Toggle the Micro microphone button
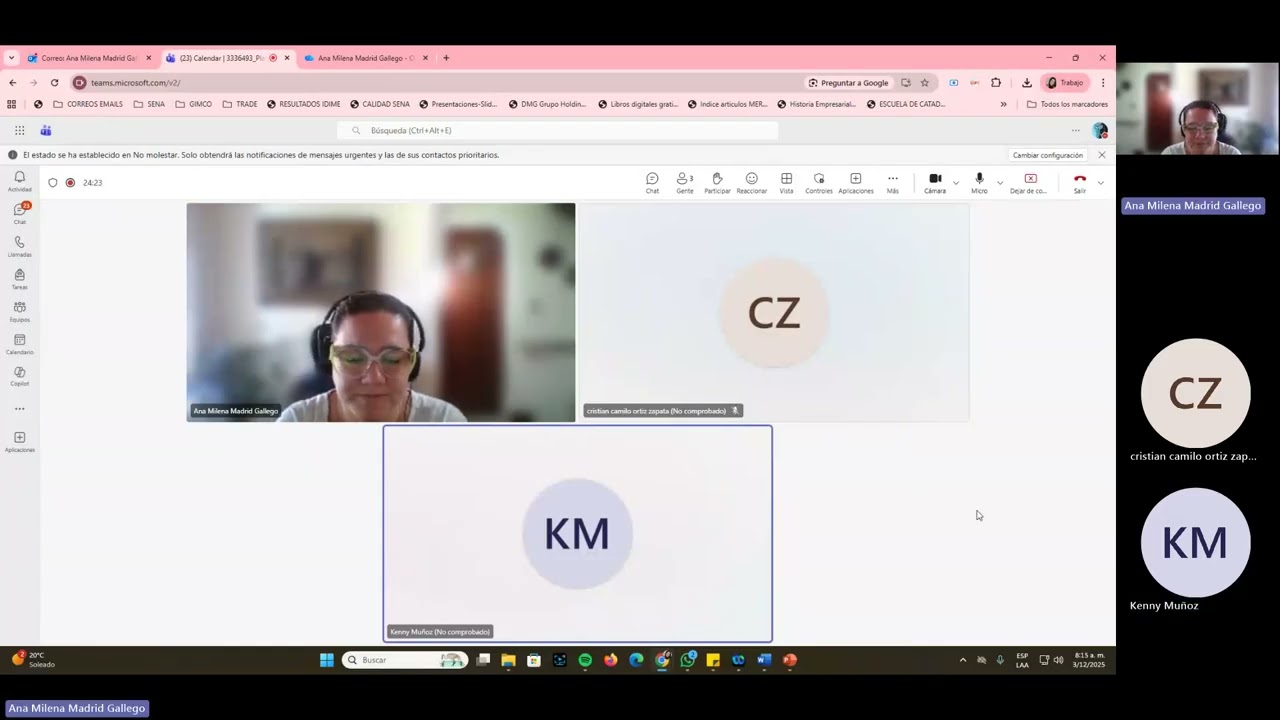 tap(979, 183)
